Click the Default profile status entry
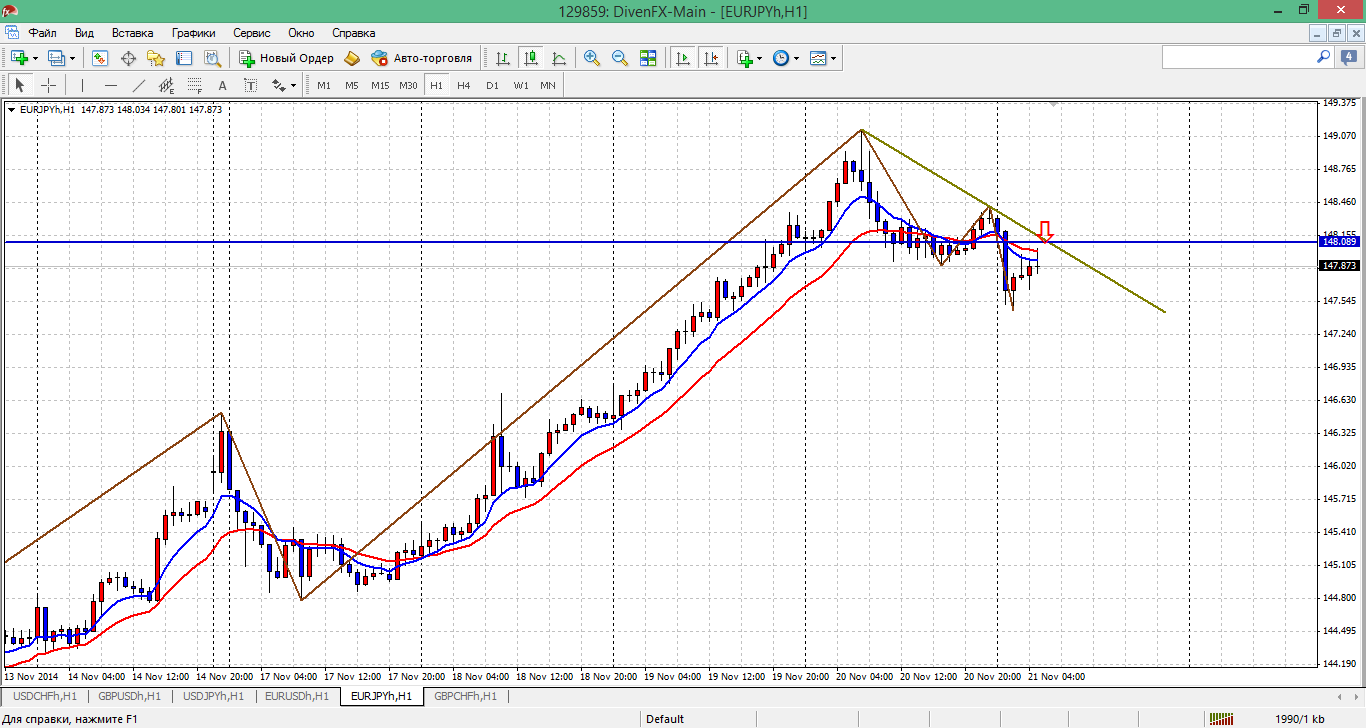The image size is (1366, 728). pyautogui.click(x=665, y=718)
